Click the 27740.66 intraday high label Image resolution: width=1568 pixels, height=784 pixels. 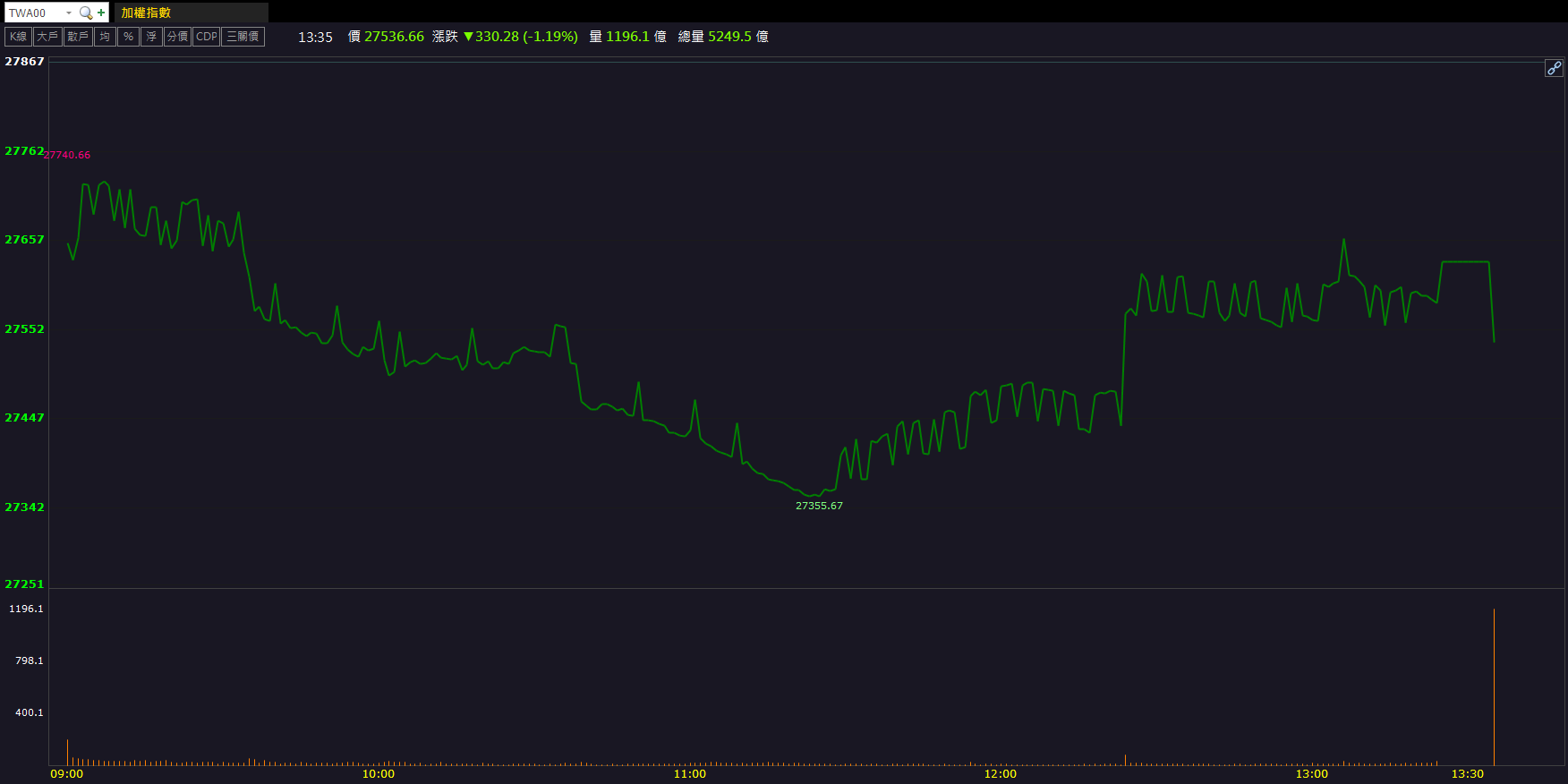coord(68,155)
